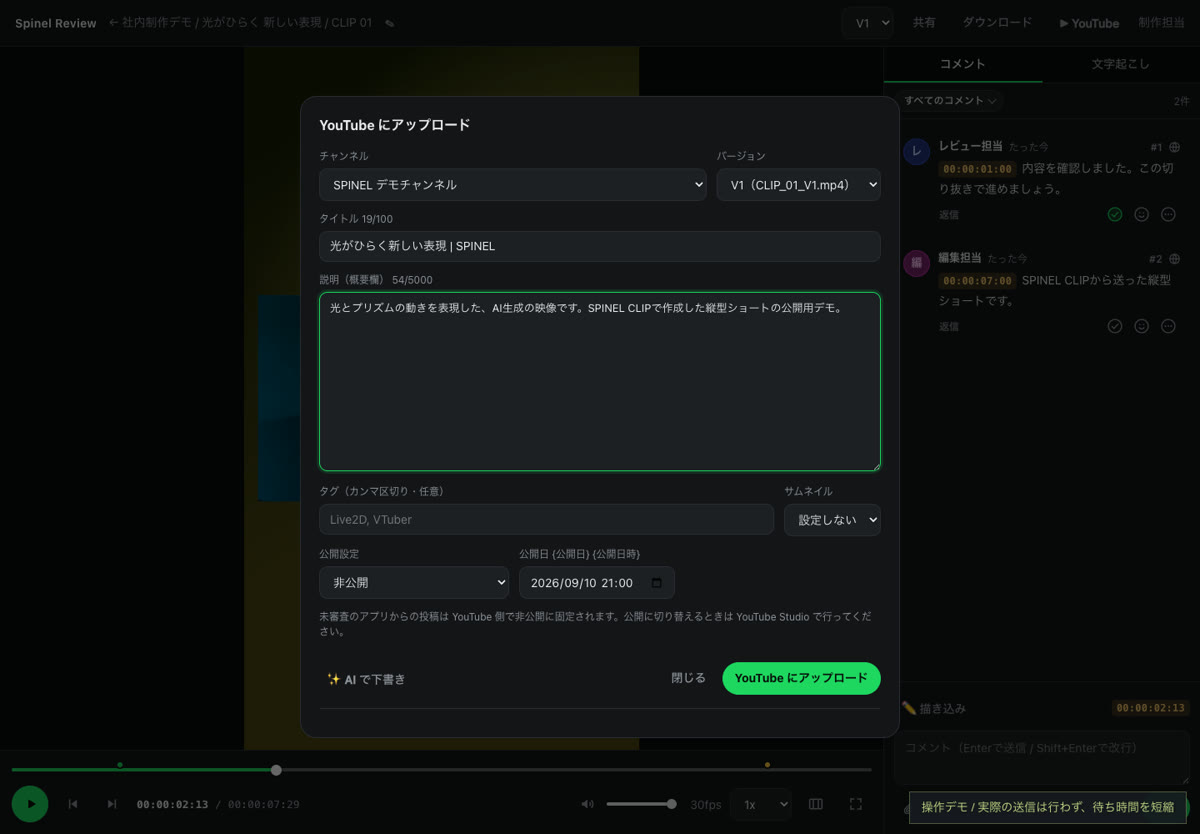Click the 編集担当 avatar
Viewport: 1200px width, 834px height.
916,263
